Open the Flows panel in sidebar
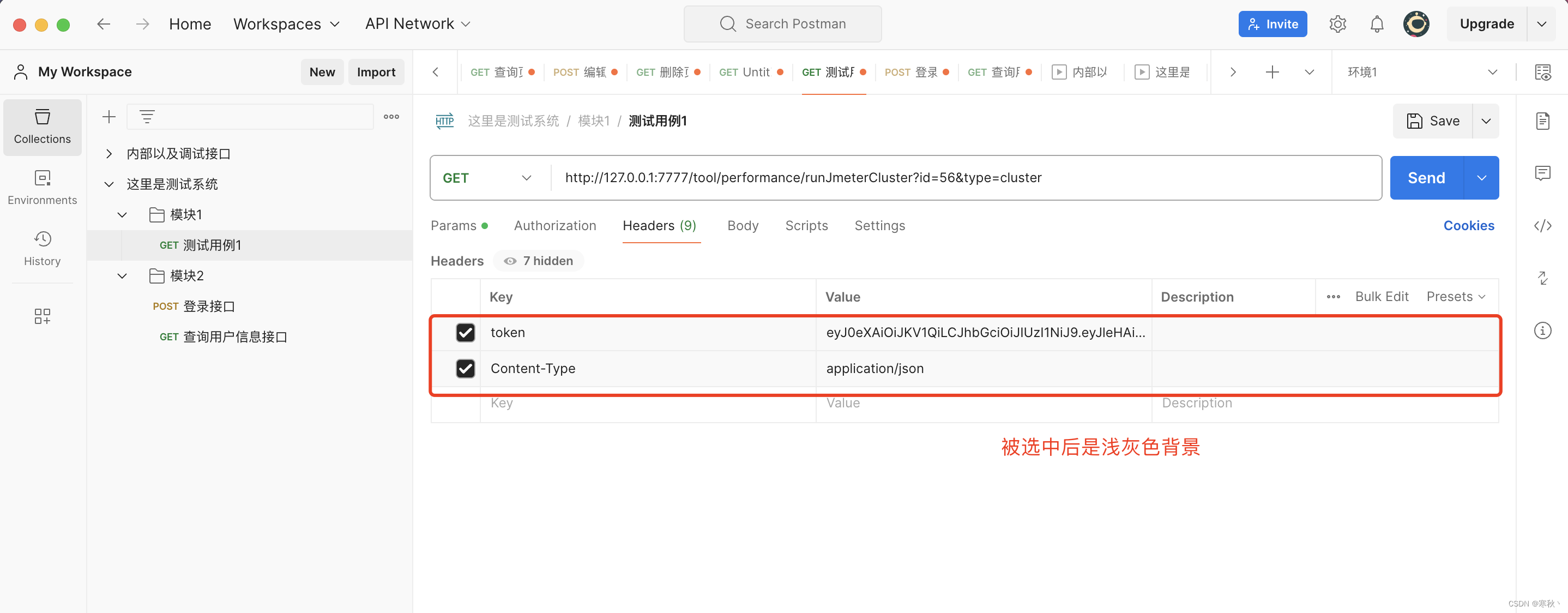 click(x=42, y=316)
